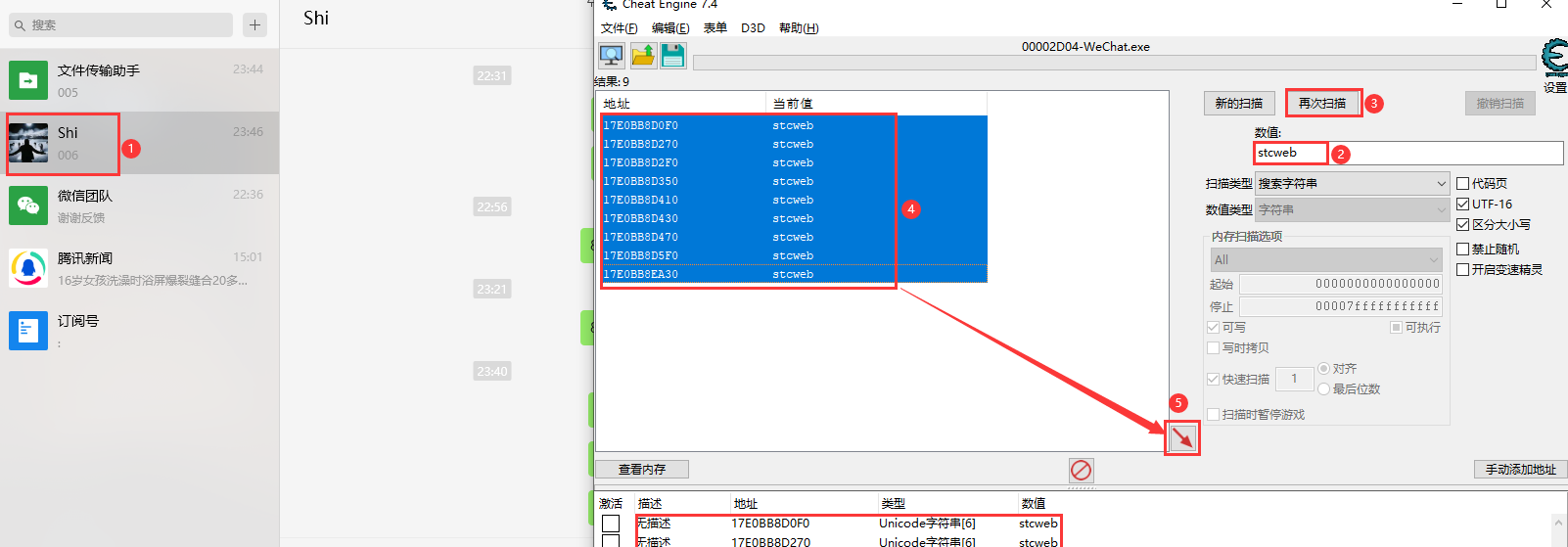Click the 停止 address field
Viewport: 1568px width, 547px height.
pos(1341,306)
